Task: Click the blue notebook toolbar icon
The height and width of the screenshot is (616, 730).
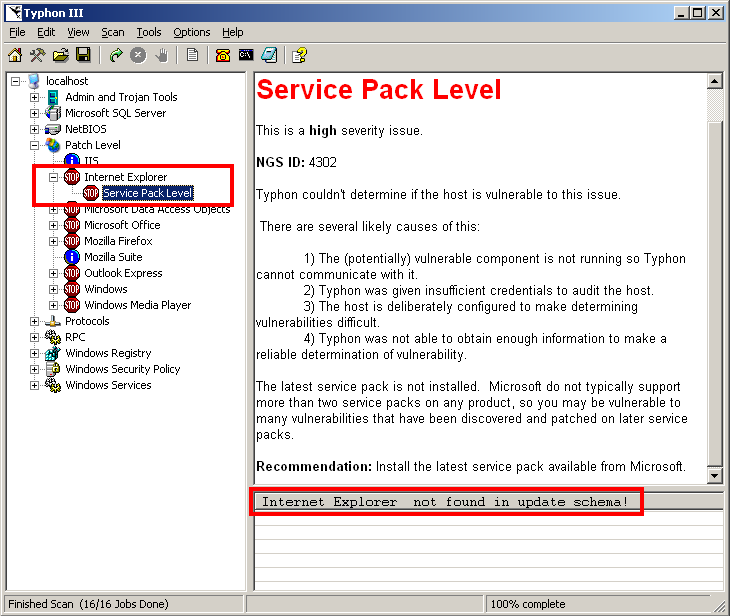Action: click(269, 55)
